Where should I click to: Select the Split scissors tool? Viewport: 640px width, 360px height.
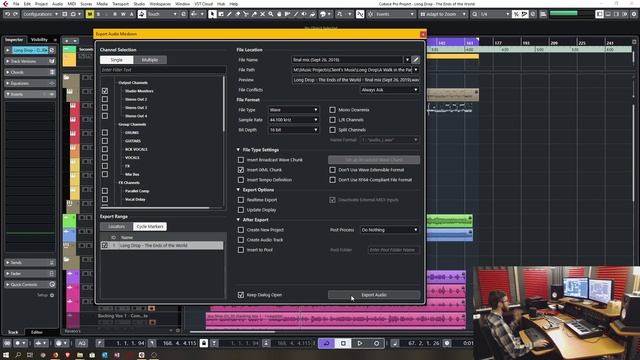click(x=246, y=14)
